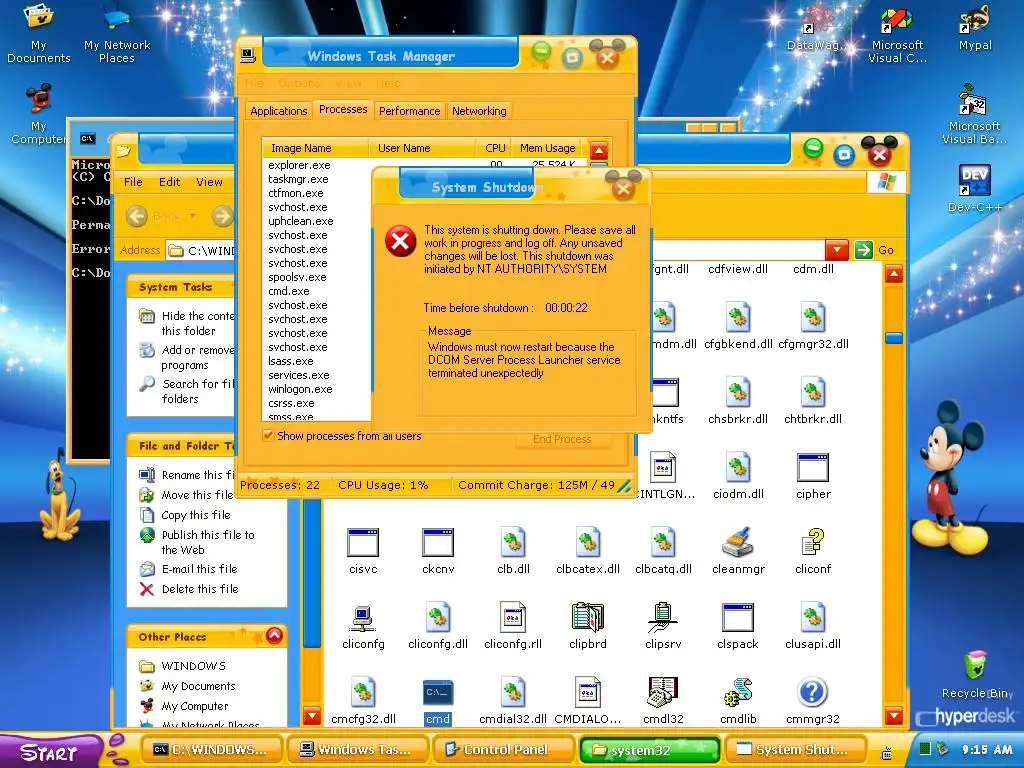The image size is (1024, 768).
Task: Launch the Mypal browser shortcut
Action: (974, 27)
